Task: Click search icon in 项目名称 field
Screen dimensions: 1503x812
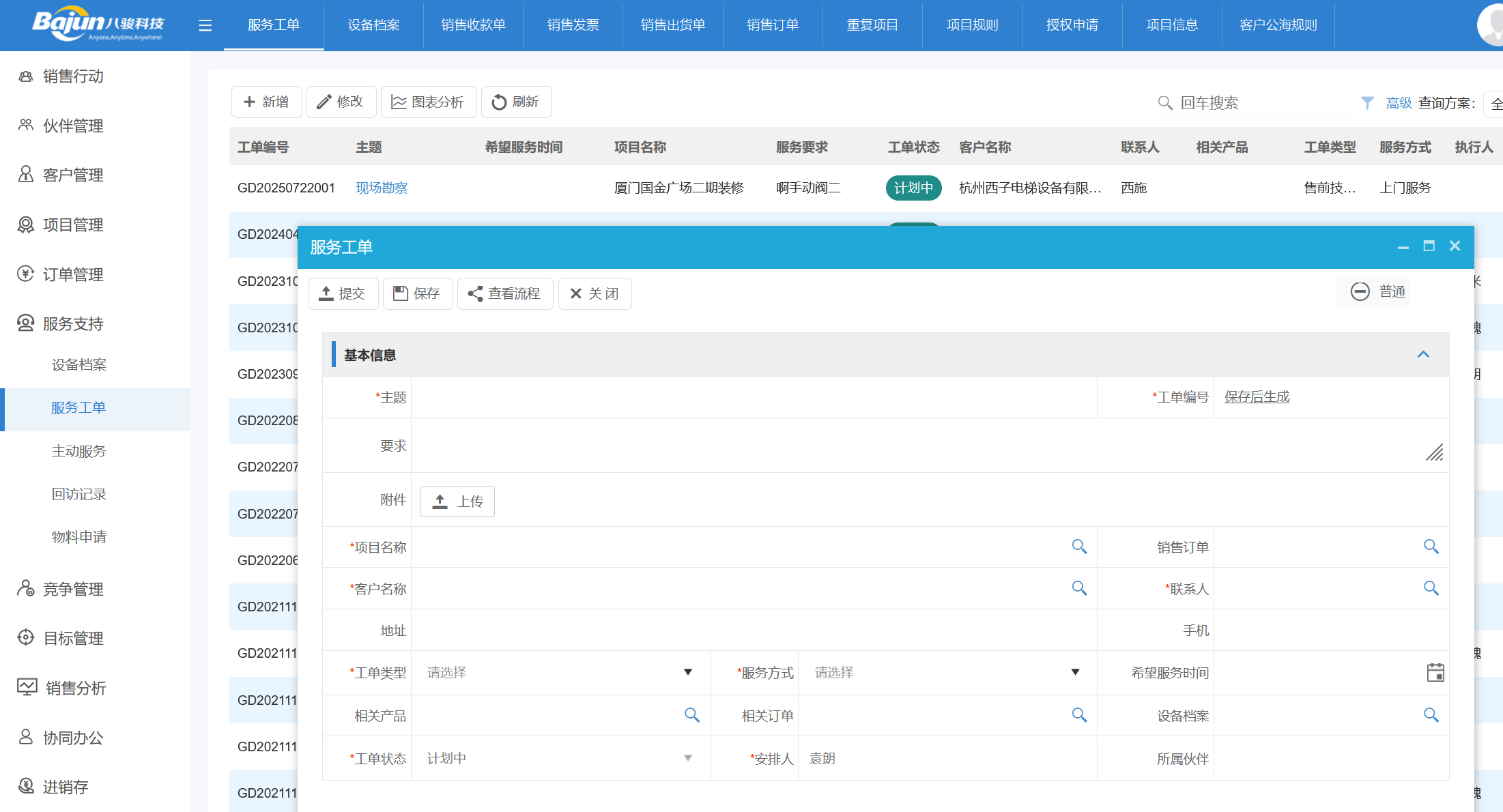Action: (1078, 547)
